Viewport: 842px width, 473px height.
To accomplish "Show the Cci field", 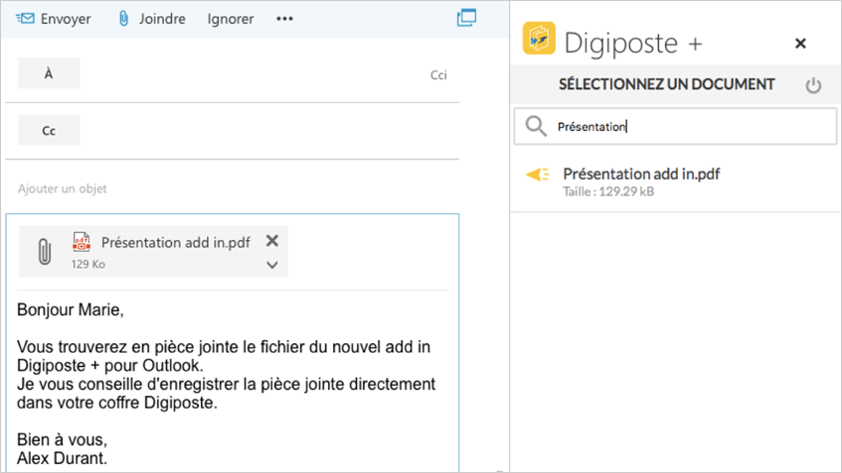I will 438,75.
